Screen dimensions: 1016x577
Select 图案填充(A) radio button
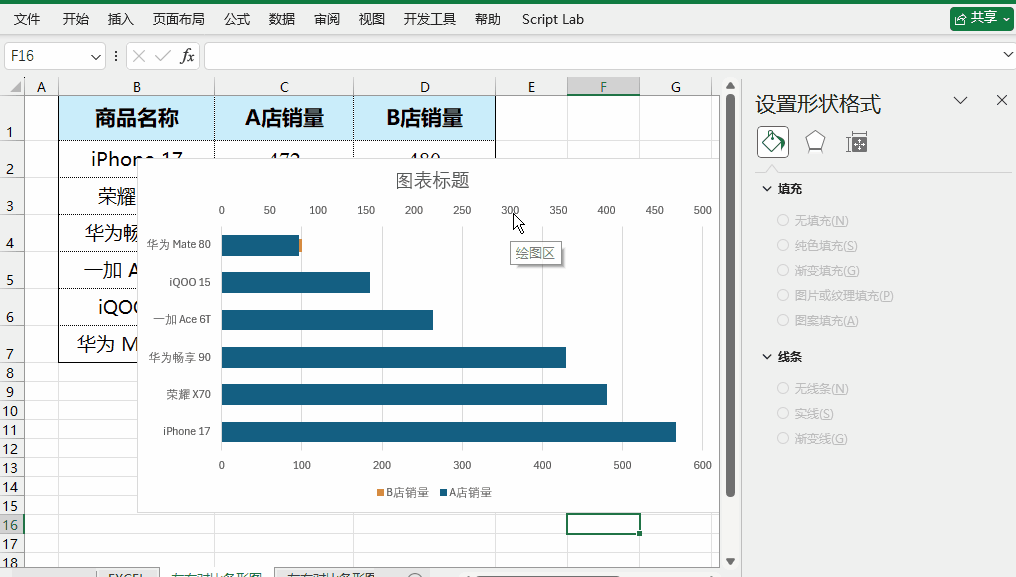[783, 320]
